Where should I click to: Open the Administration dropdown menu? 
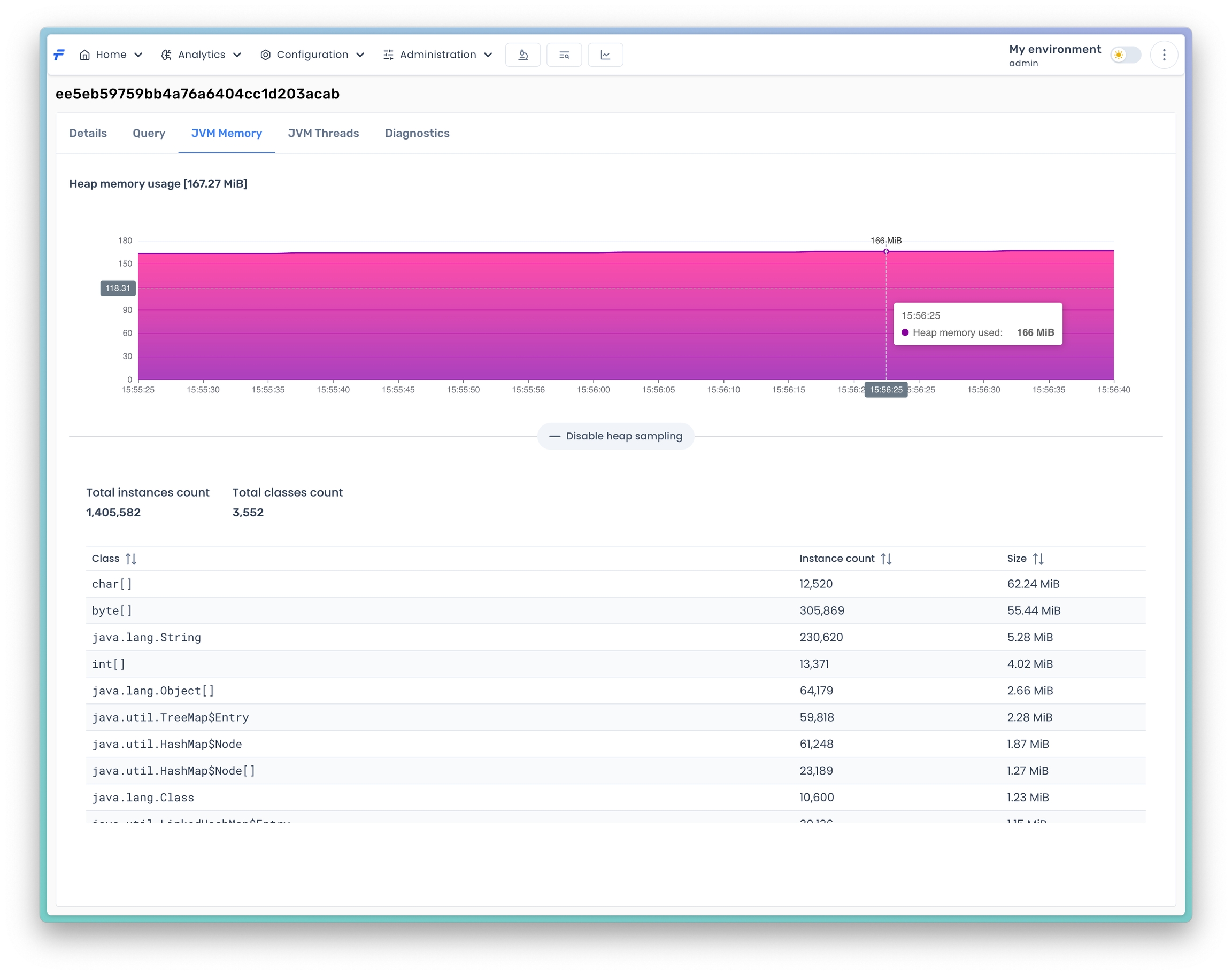pos(437,55)
